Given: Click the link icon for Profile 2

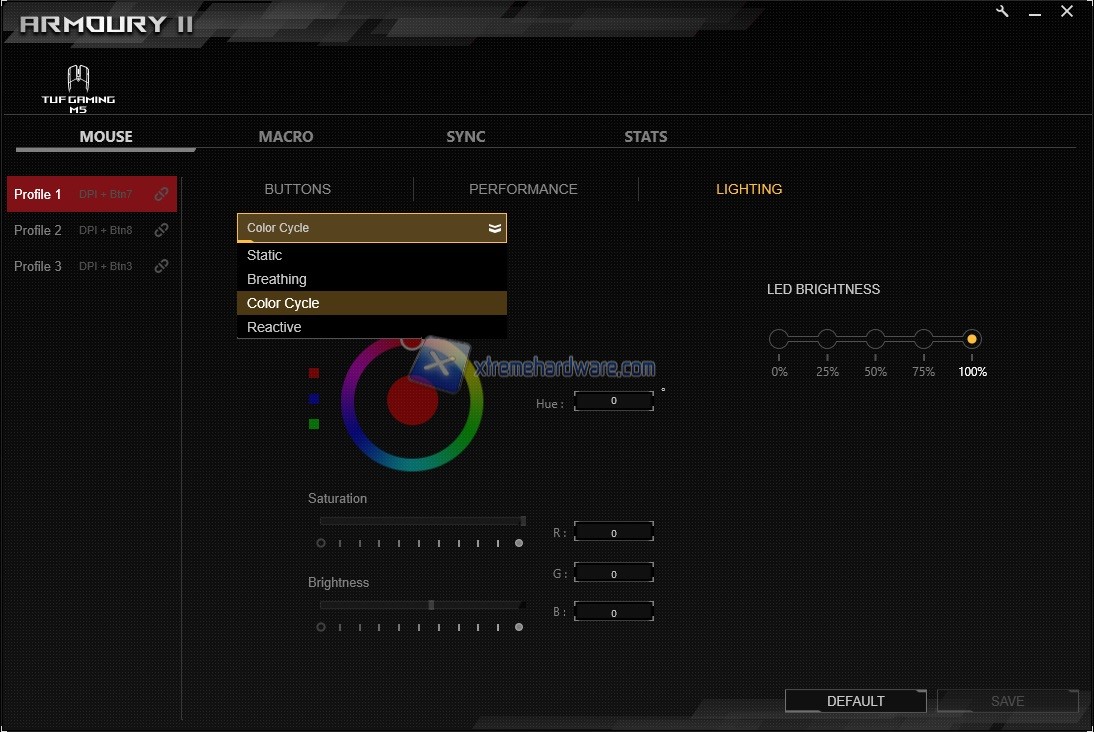Looking at the screenshot, I should [161, 230].
